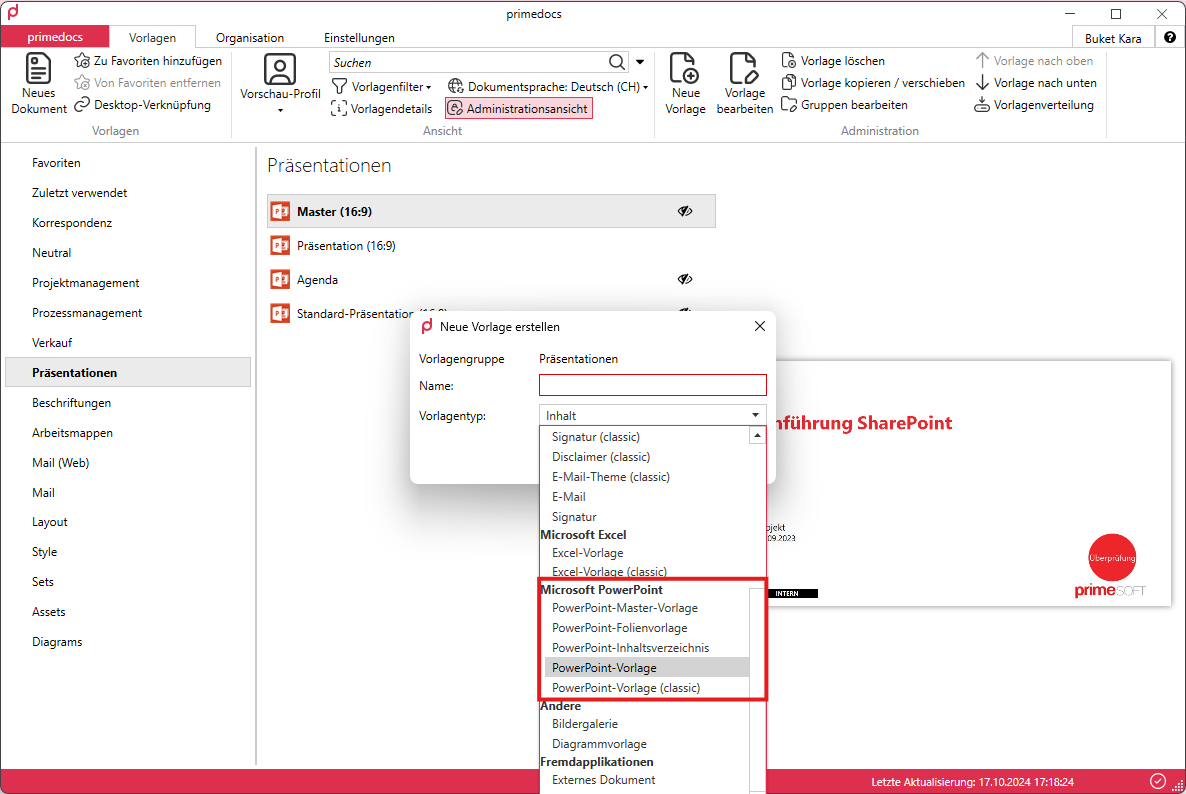The width and height of the screenshot is (1186, 794).
Task: Click the Master (16:9) PowerPoint icon
Action: coord(280,211)
